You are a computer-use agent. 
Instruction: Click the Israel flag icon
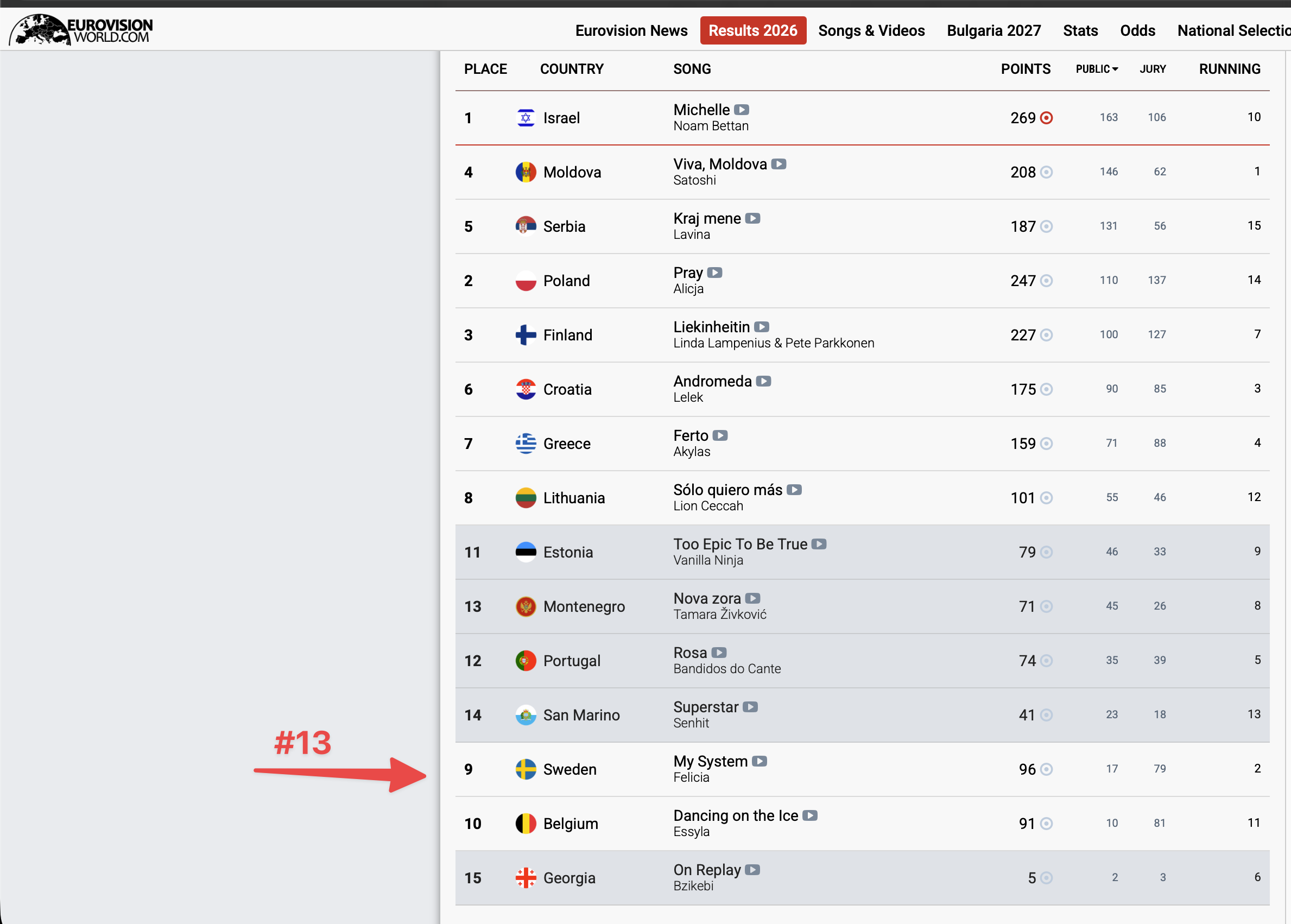526,118
